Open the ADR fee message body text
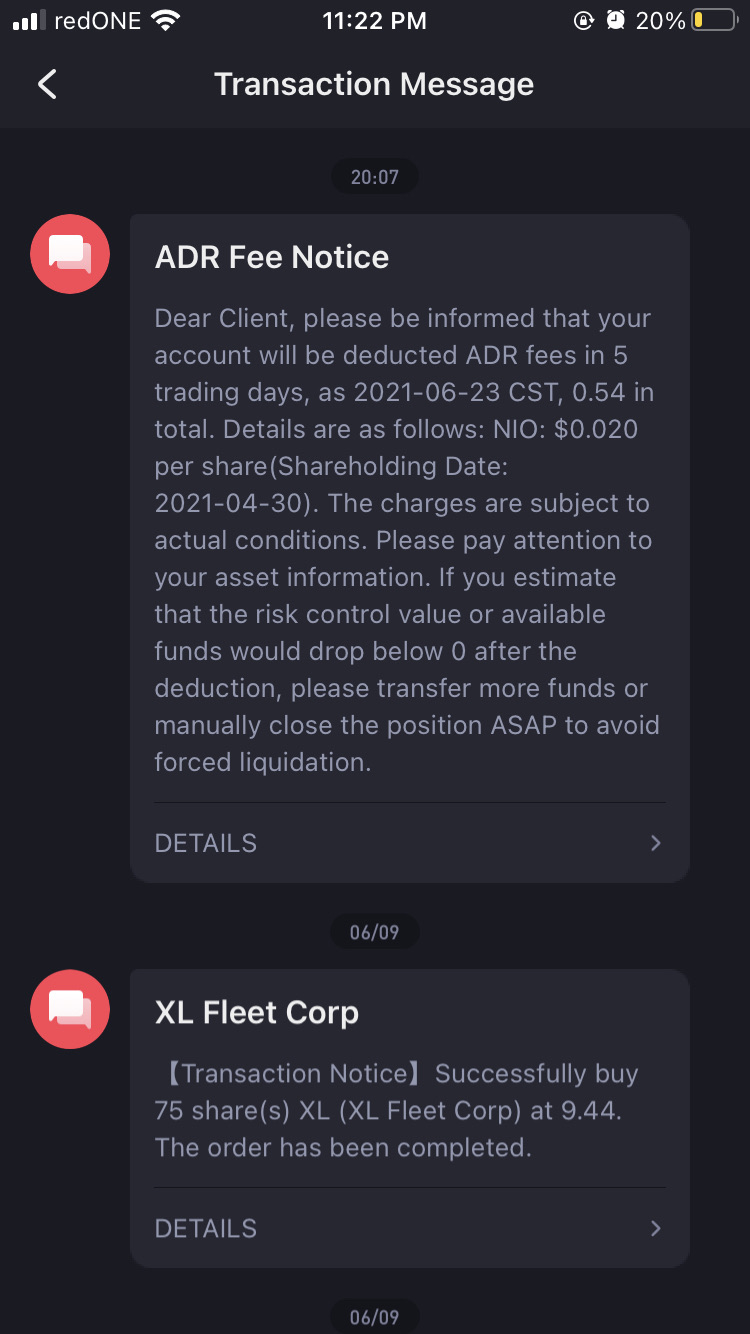 coord(405,540)
